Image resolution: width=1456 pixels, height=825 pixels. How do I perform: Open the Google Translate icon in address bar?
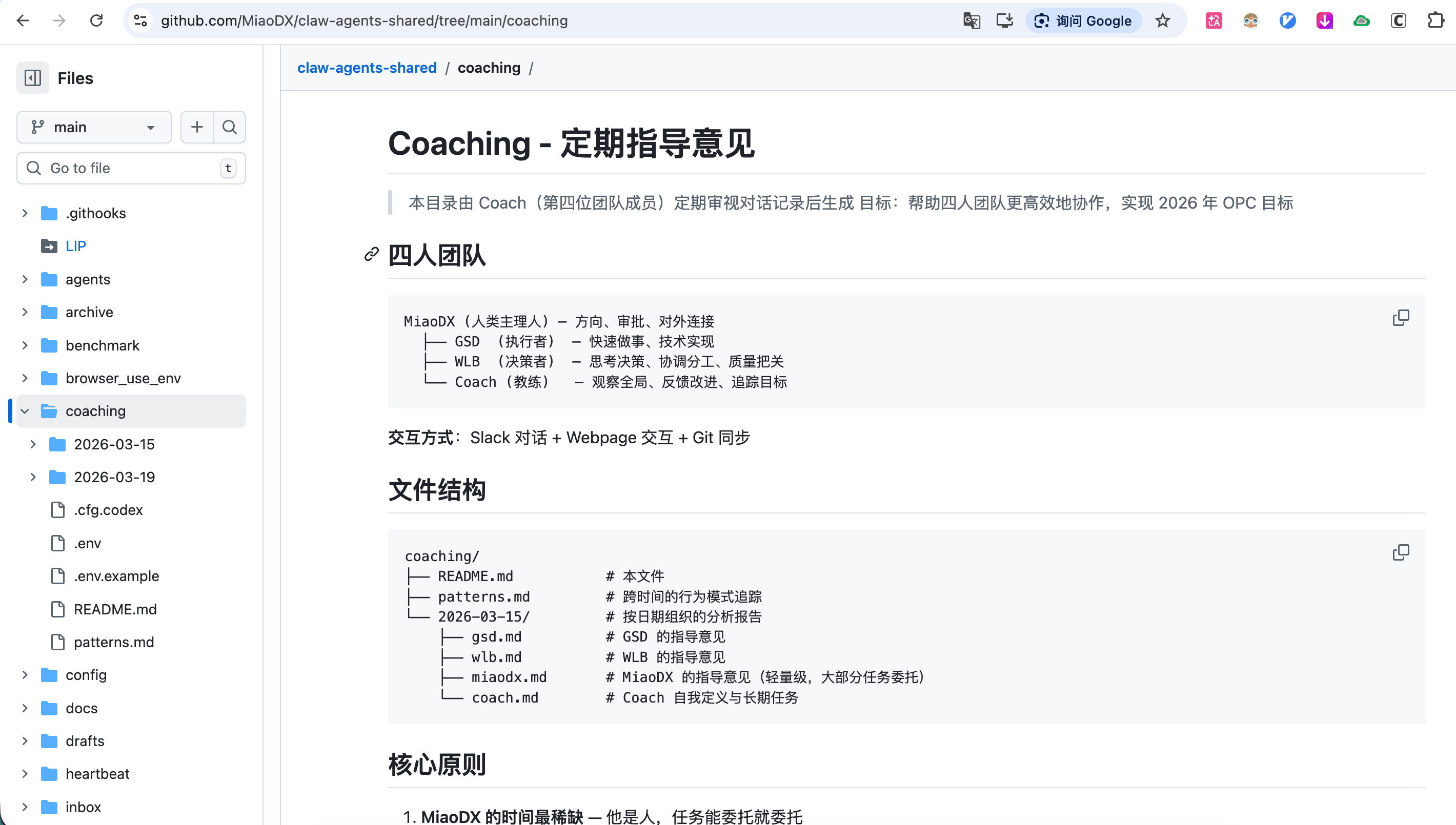(x=972, y=21)
